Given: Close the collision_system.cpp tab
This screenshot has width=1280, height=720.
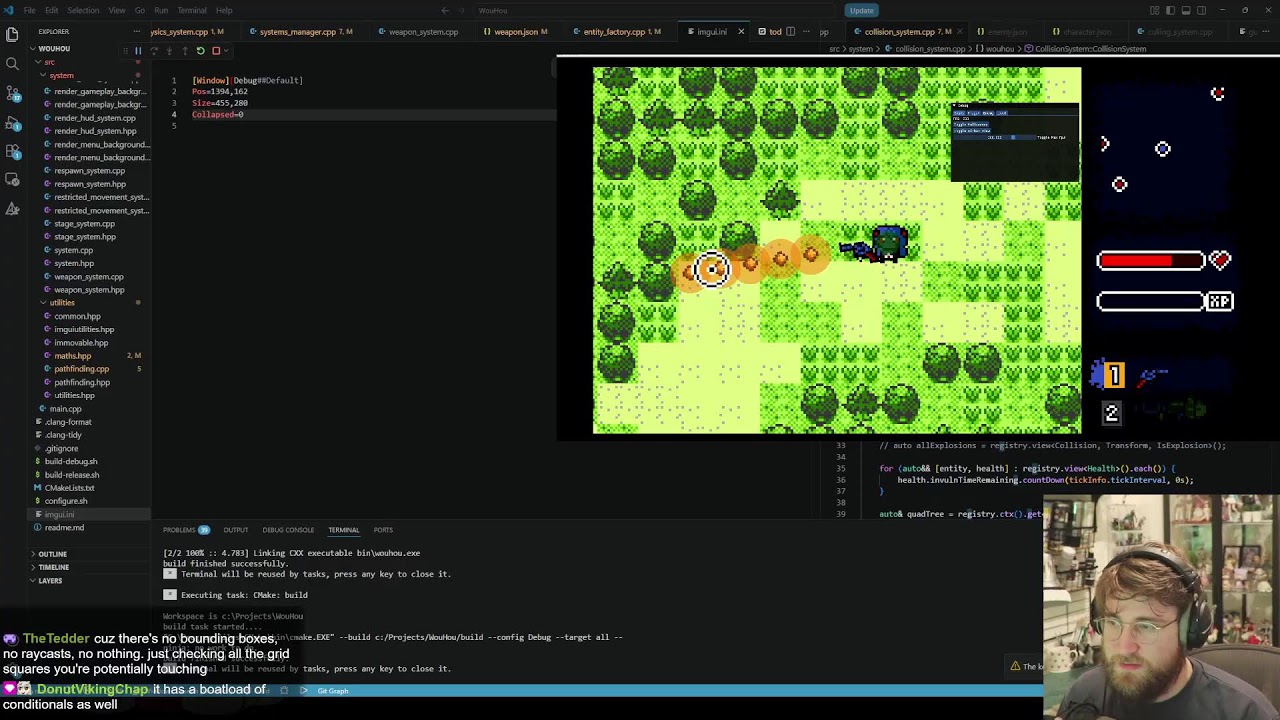Looking at the screenshot, I should [x=961, y=31].
